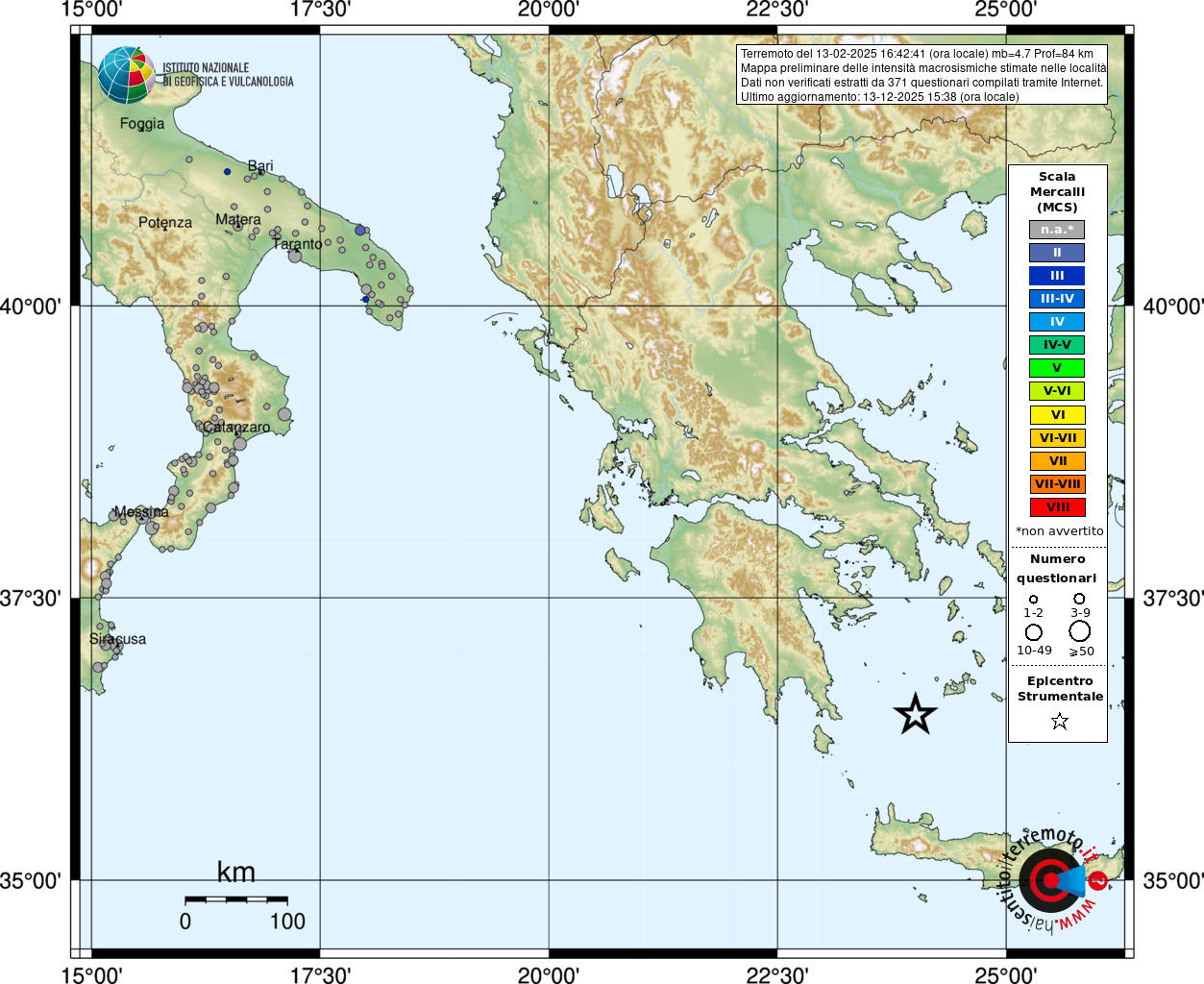Select the orange VII intensity swatch
The height and width of the screenshot is (984, 1204).
1057,461
